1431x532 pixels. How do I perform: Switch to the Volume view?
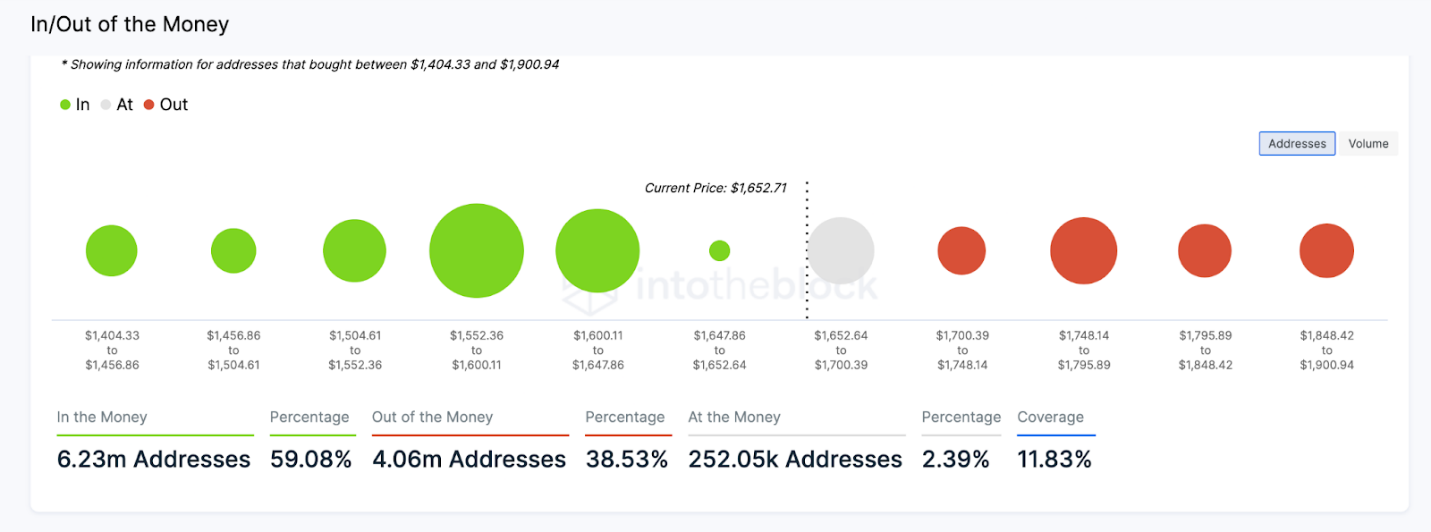pyautogui.click(x=1368, y=144)
